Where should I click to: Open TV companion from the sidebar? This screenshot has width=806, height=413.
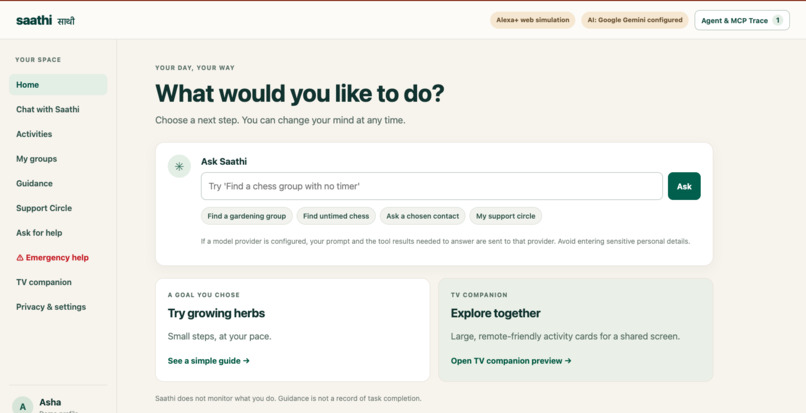coord(58,282)
